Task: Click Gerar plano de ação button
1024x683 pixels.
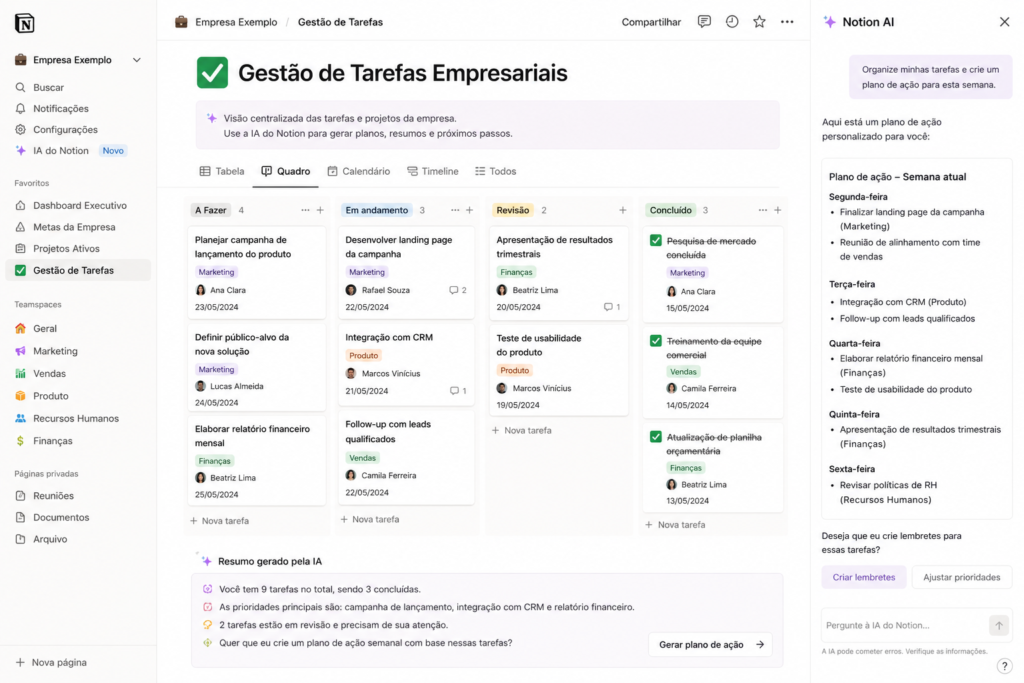Action: (x=711, y=644)
